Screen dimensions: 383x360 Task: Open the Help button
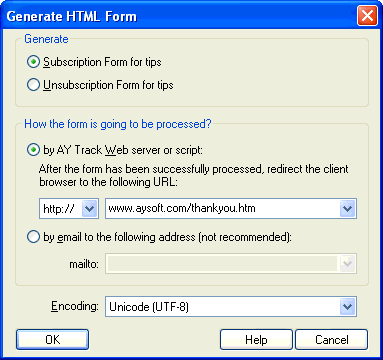(x=256, y=340)
